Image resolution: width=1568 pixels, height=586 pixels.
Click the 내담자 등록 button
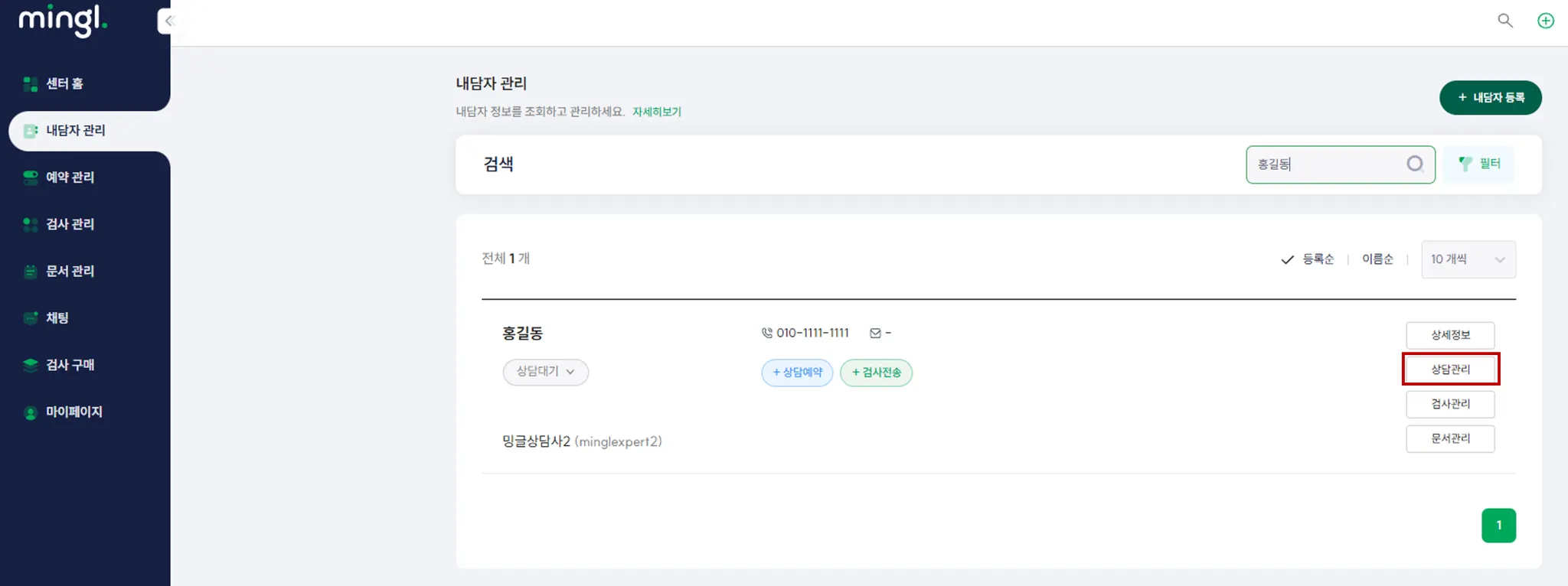(x=1490, y=98)
